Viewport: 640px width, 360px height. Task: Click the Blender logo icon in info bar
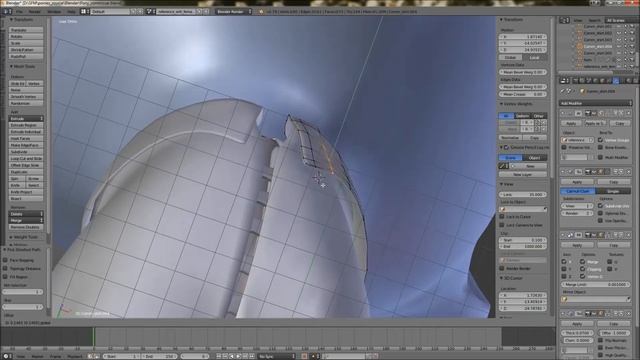tap(261, 11)
